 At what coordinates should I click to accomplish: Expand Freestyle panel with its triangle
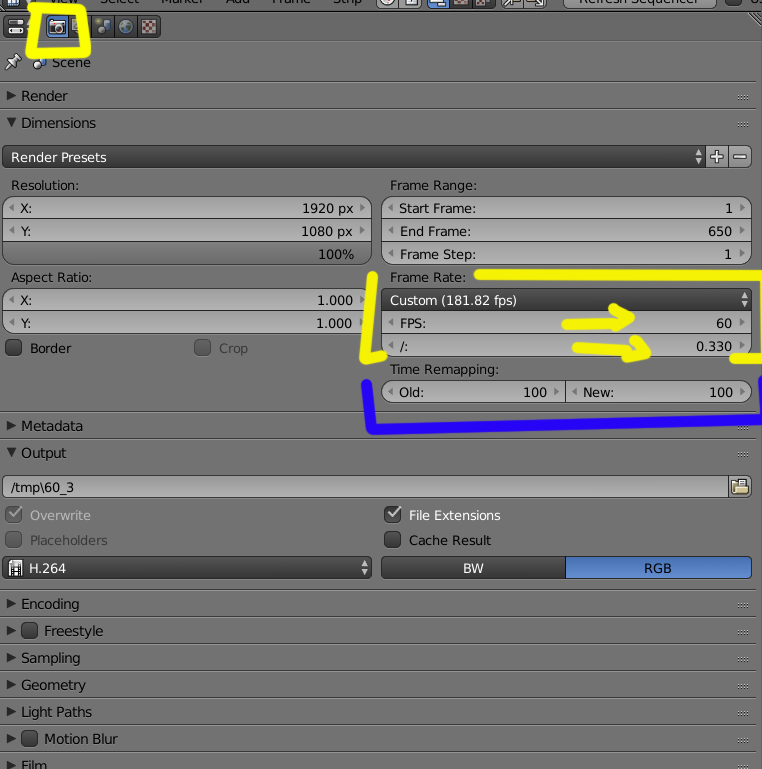click(x=11, y=631)
